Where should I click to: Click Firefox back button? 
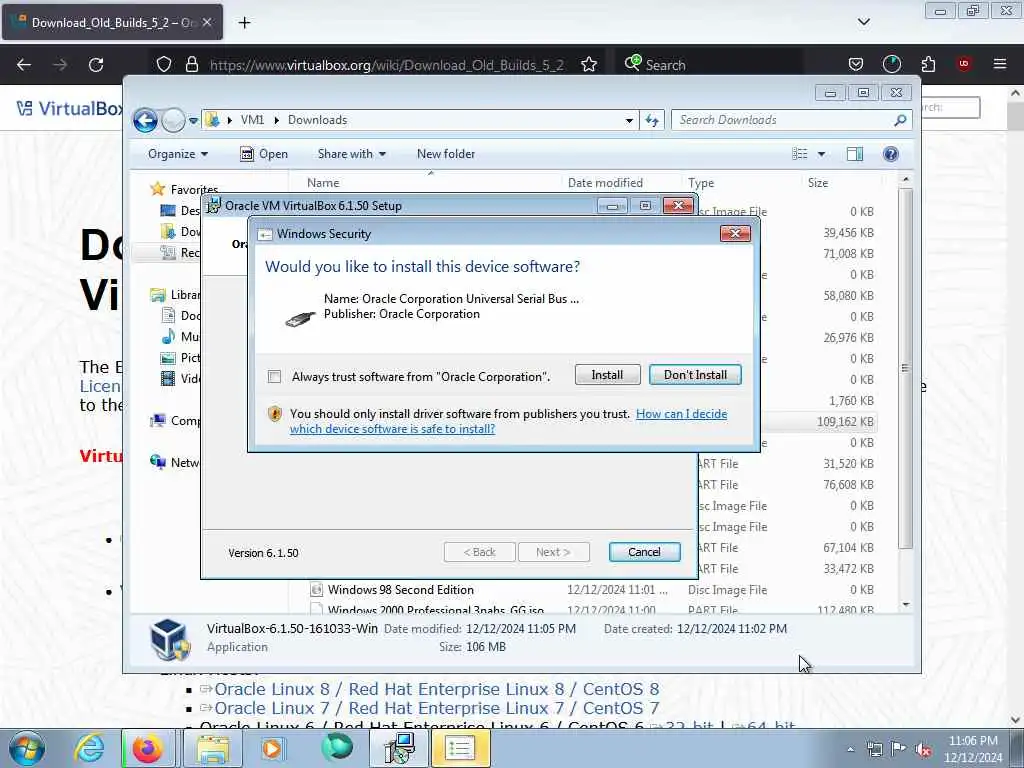24,65
